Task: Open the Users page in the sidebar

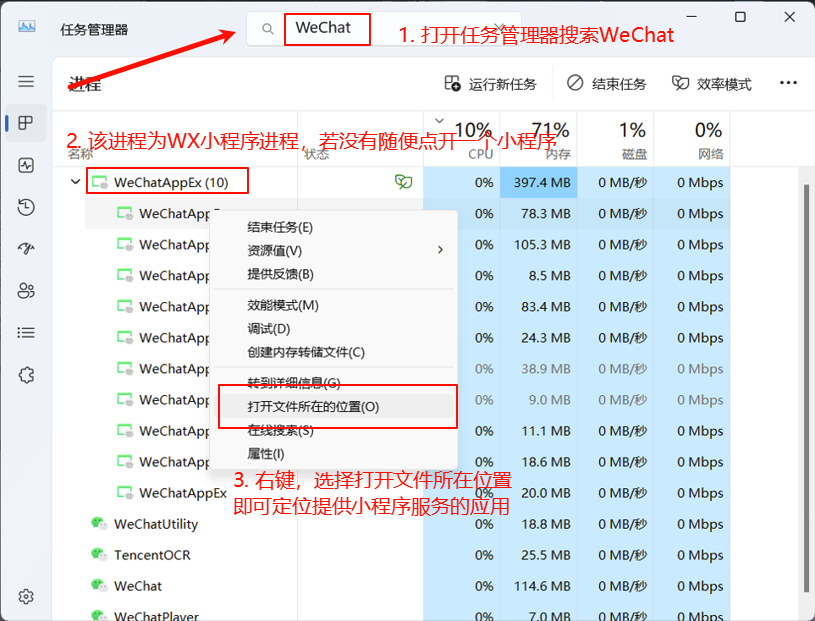Action: pyautogui.click(x=26, y=291)
